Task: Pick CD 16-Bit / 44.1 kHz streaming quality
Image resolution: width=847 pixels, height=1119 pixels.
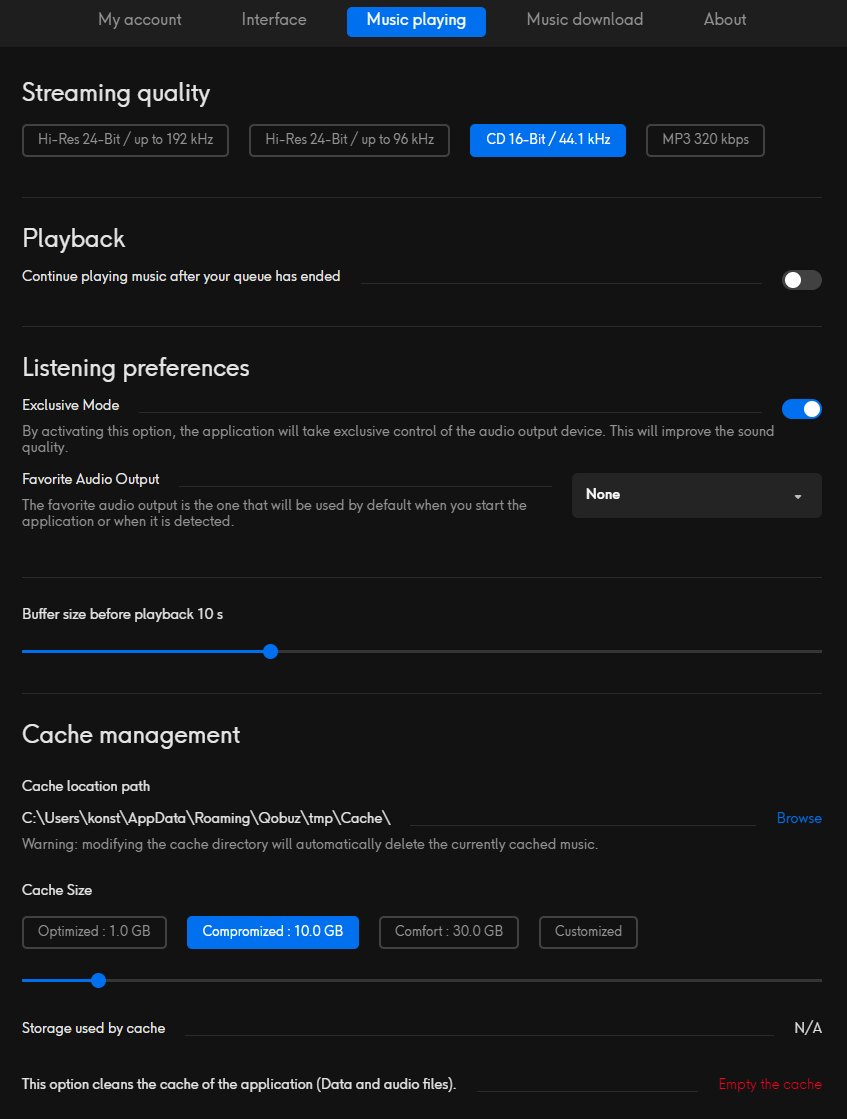Action: [x=548, y=140]
